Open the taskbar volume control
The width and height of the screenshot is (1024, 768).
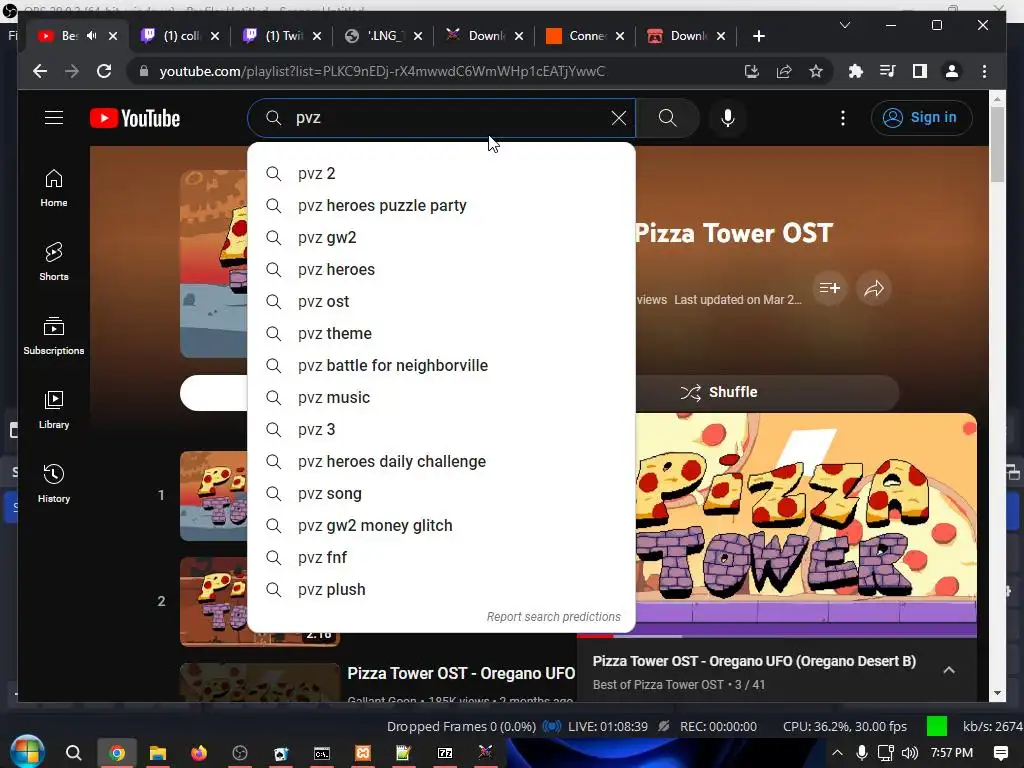coord(910,753)
